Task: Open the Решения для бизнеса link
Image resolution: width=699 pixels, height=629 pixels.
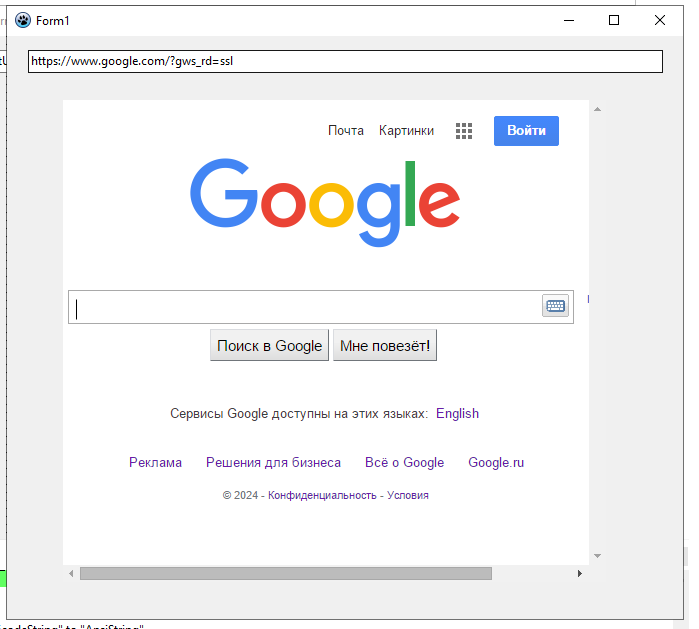Action: coord(273,463)
